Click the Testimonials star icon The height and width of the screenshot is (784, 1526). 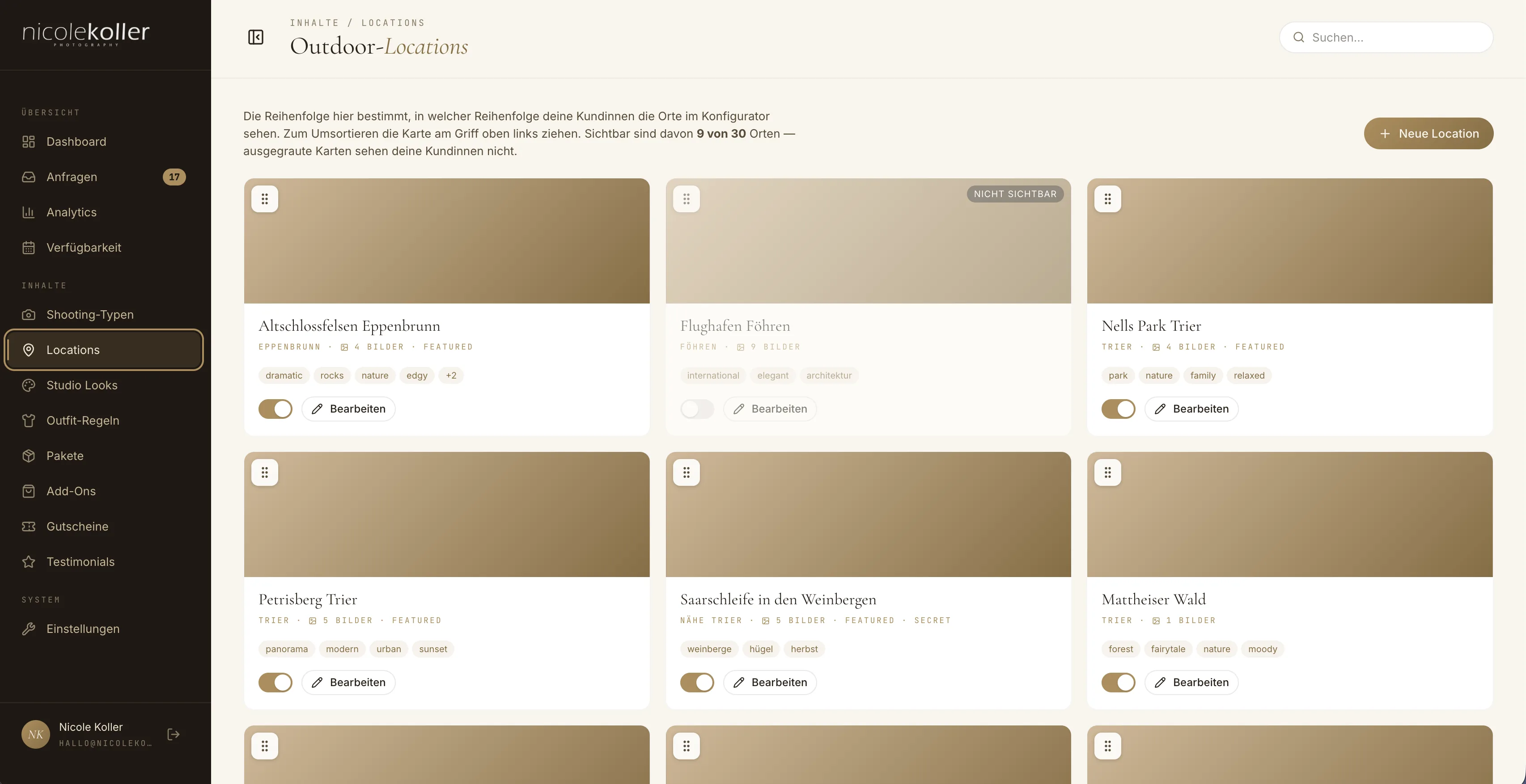tap(29, 562)
